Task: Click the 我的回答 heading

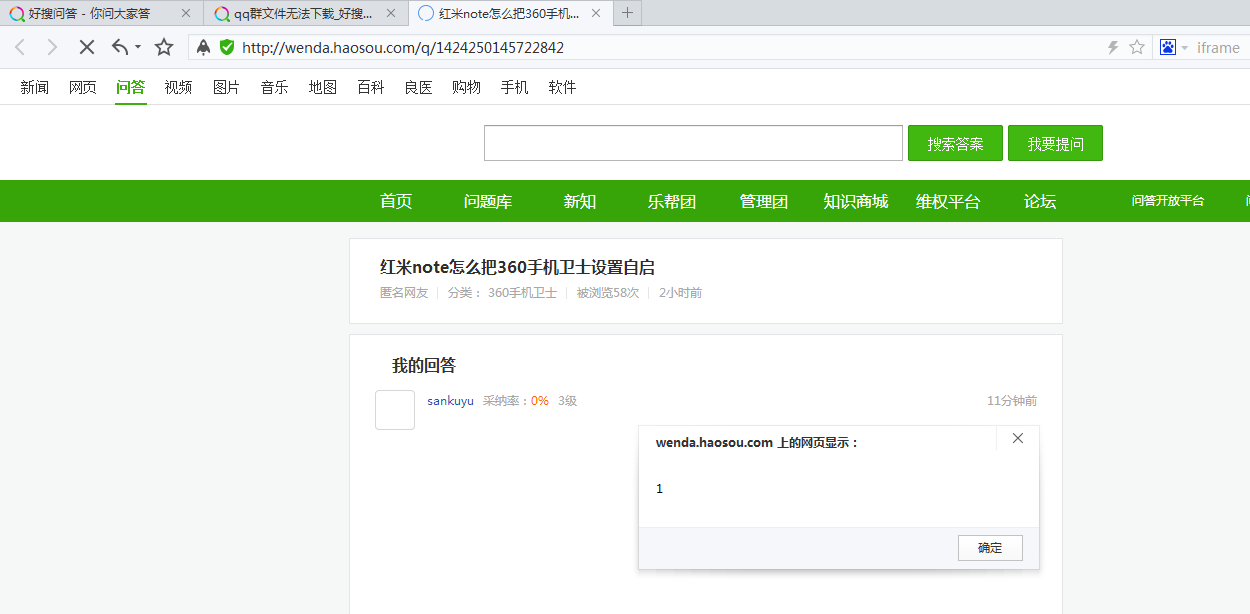Action: coord(424,366)
